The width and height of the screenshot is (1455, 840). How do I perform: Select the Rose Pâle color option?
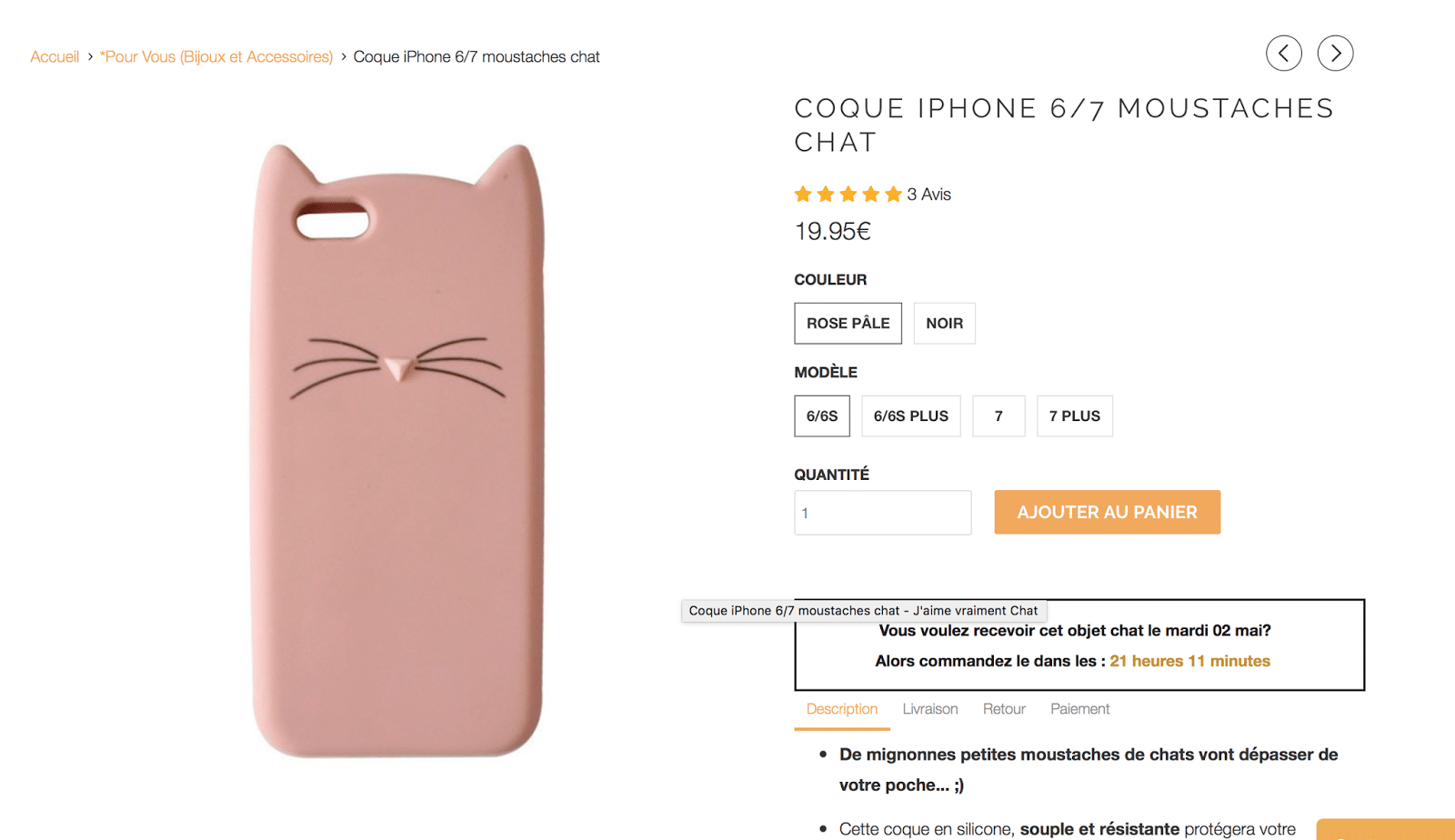click(848, 324)
